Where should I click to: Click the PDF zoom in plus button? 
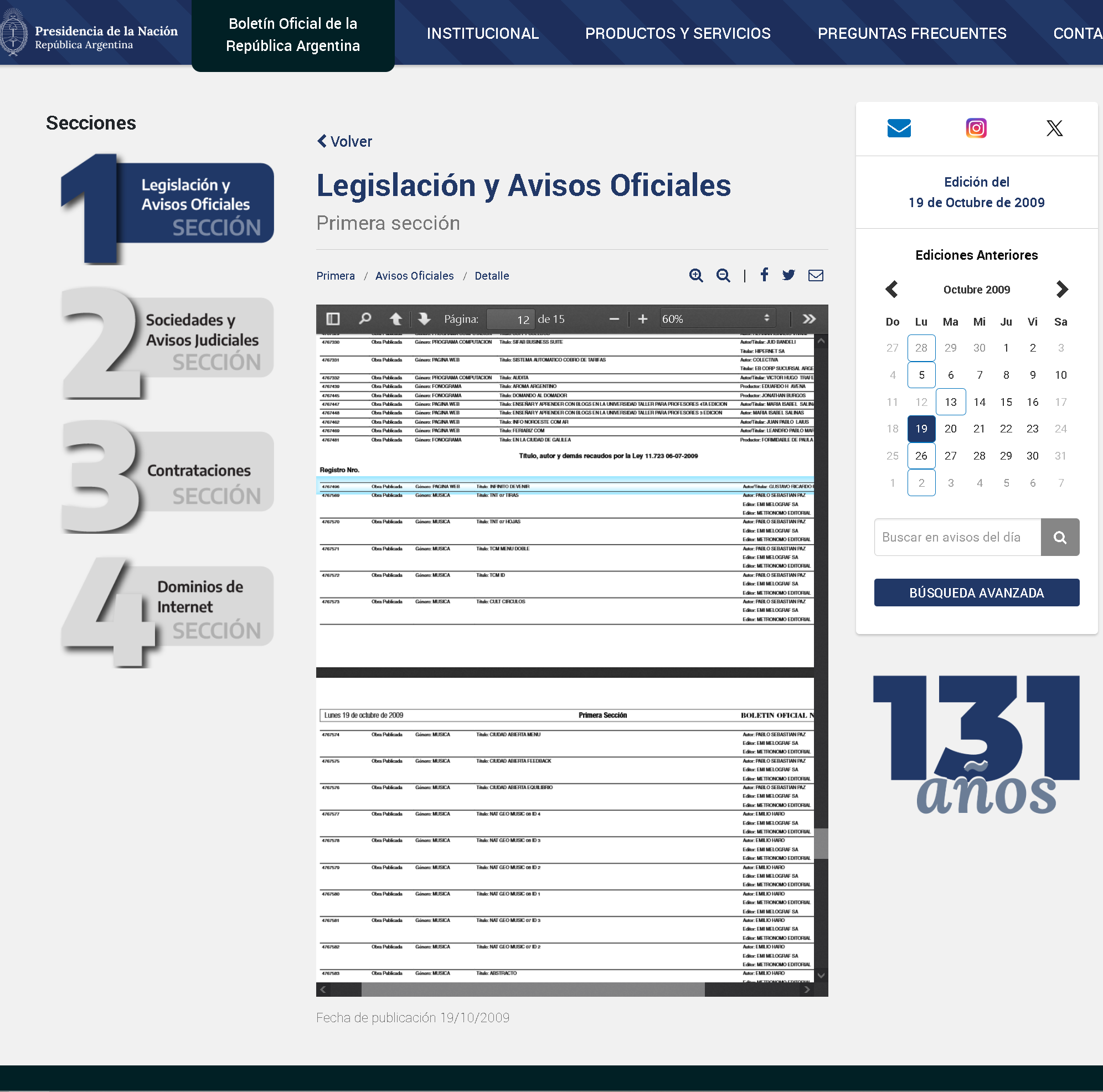[x=643, y=318]
